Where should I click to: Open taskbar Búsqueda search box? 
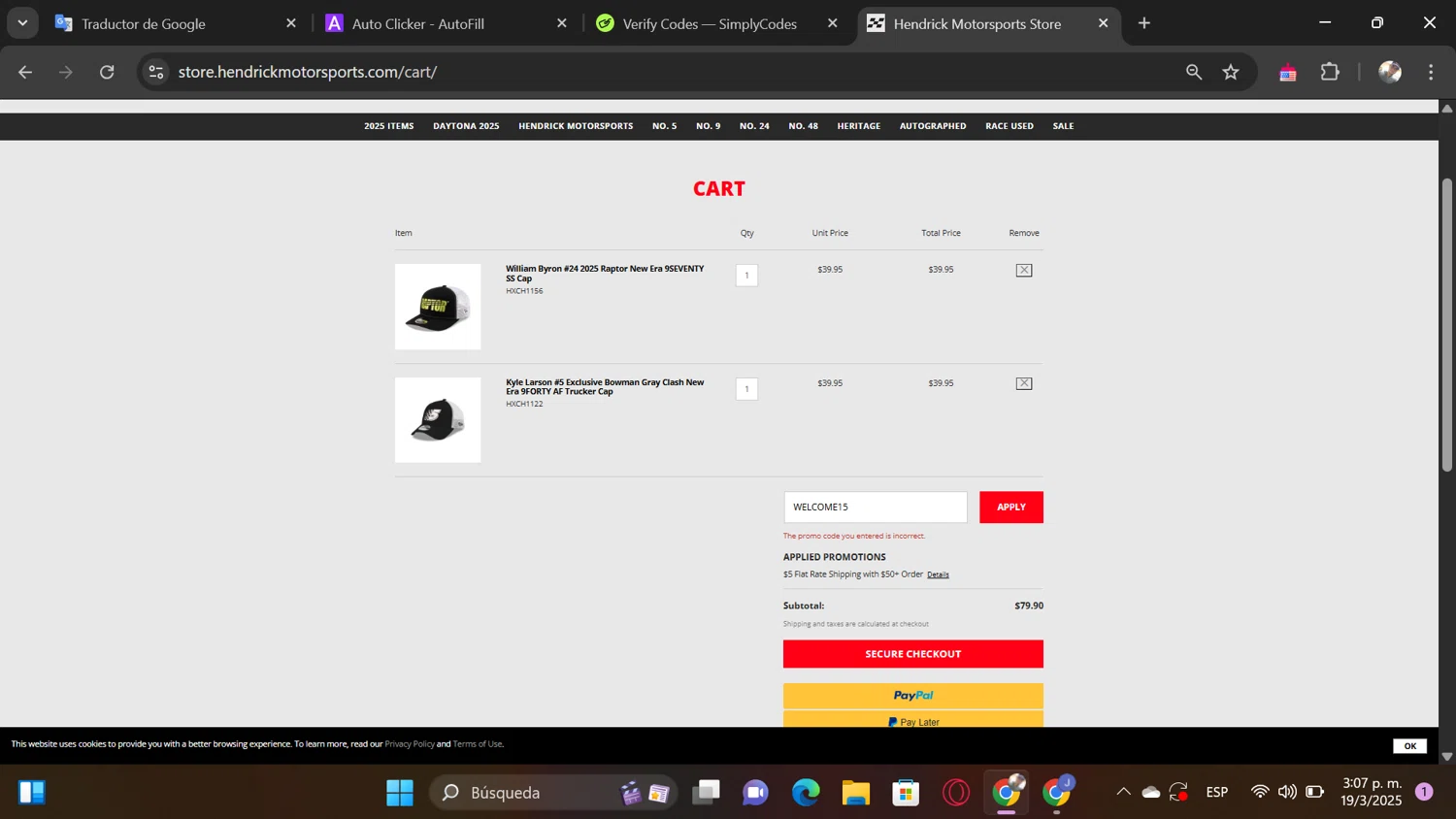click(553, 793)
